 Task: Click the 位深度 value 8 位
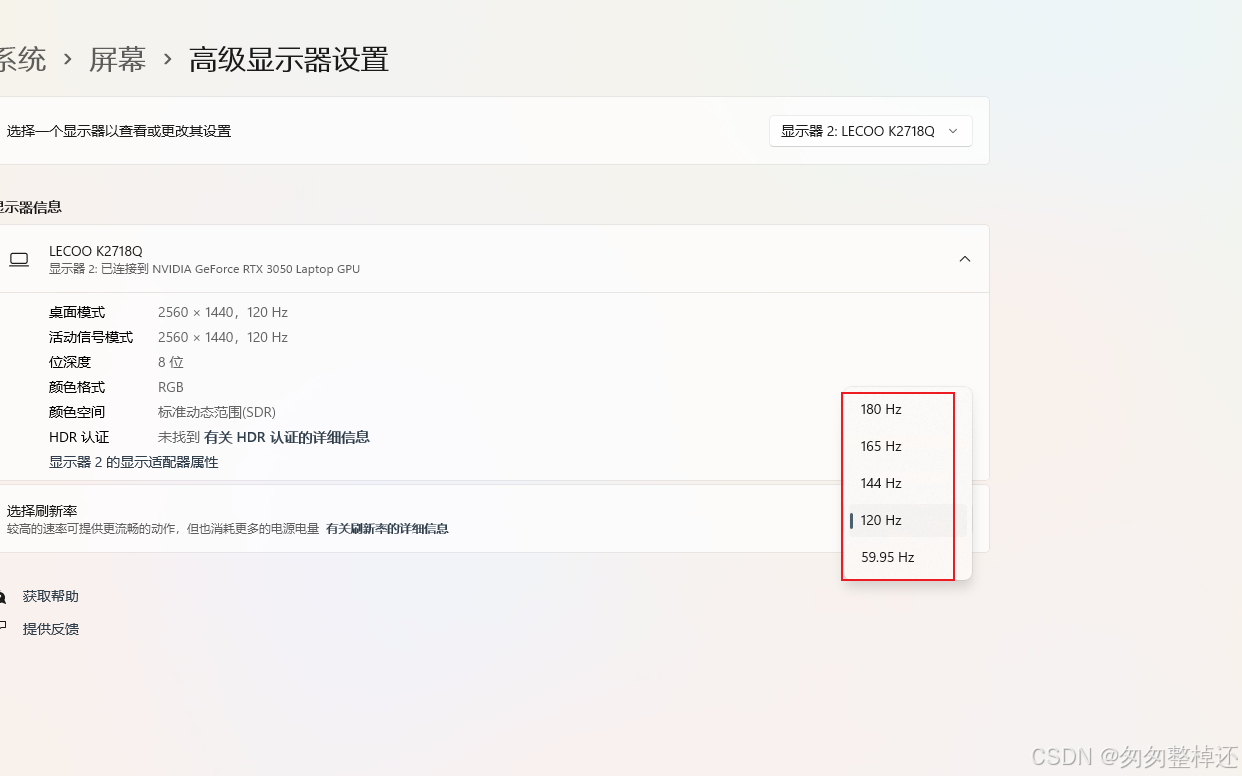click(171, 362)
